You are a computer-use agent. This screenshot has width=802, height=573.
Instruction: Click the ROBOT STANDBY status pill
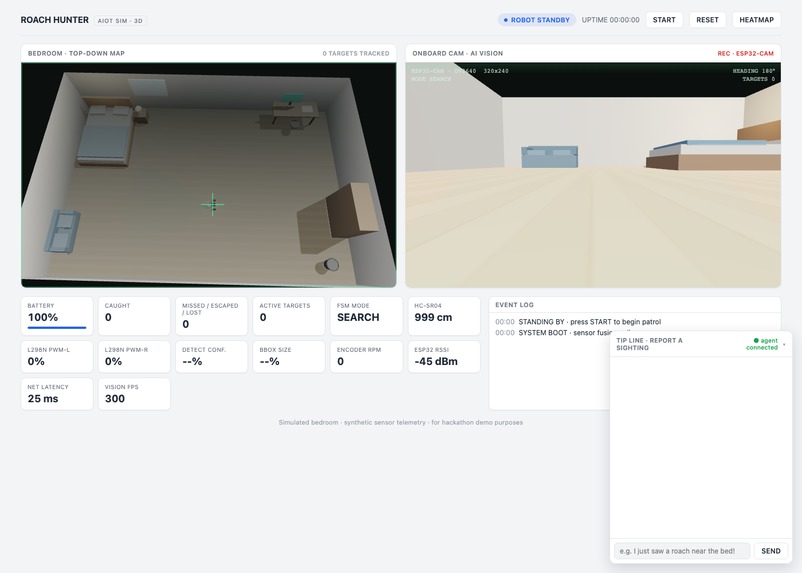(537, 20)
